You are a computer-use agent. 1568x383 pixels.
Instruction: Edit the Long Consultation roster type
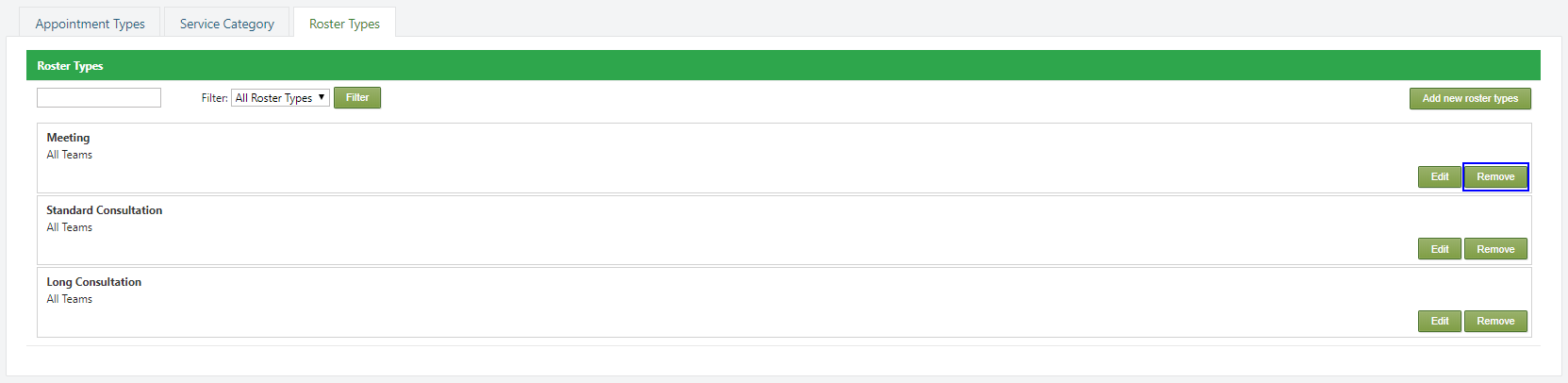click(x=1439, y=322)
